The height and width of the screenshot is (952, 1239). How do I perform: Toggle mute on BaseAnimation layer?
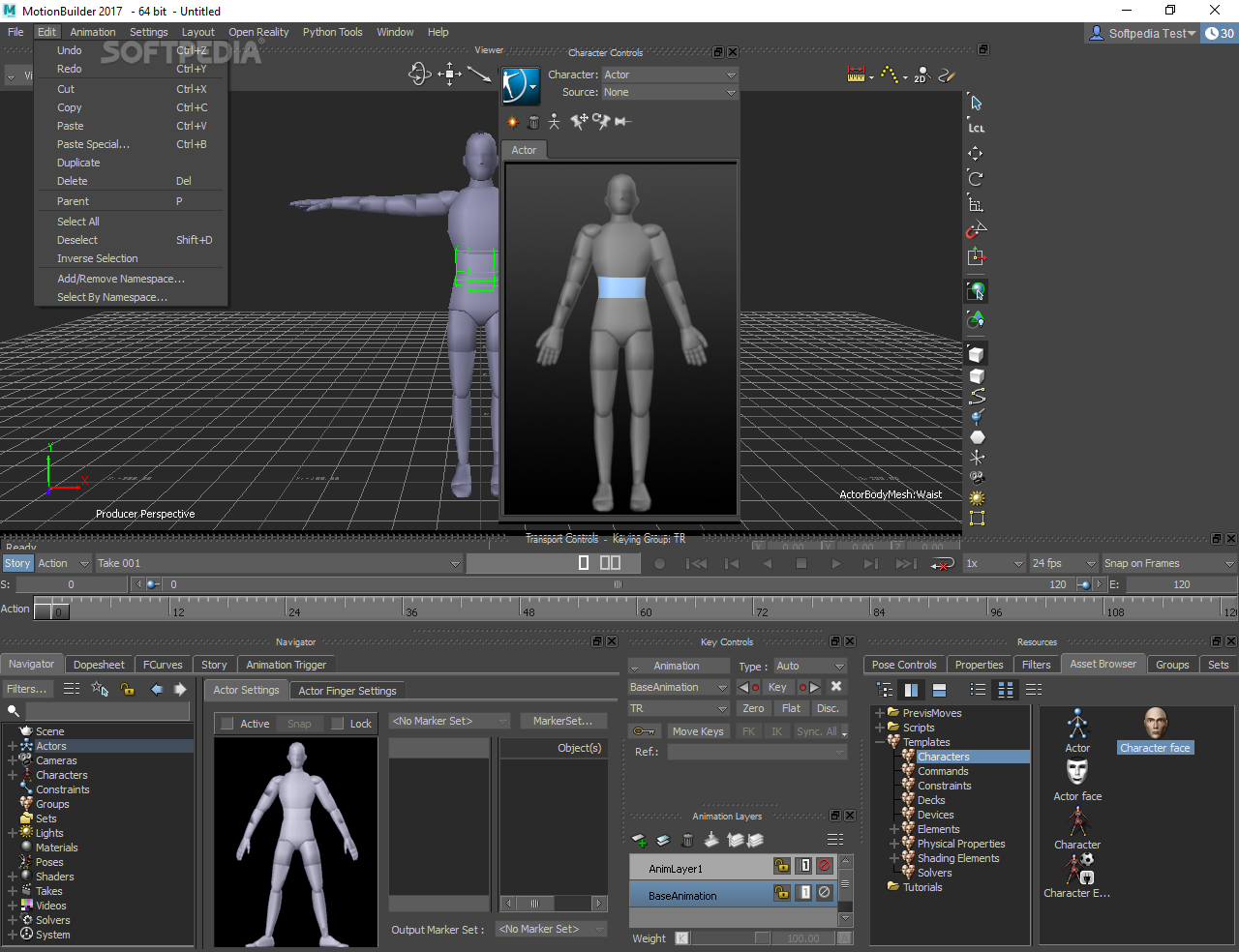825,893
